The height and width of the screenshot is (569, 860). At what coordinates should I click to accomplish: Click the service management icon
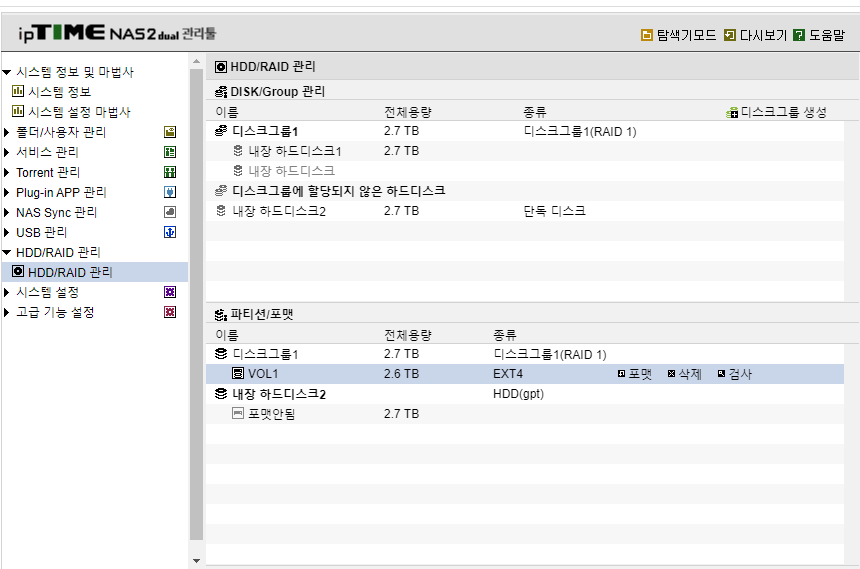(x=170, y=152)
